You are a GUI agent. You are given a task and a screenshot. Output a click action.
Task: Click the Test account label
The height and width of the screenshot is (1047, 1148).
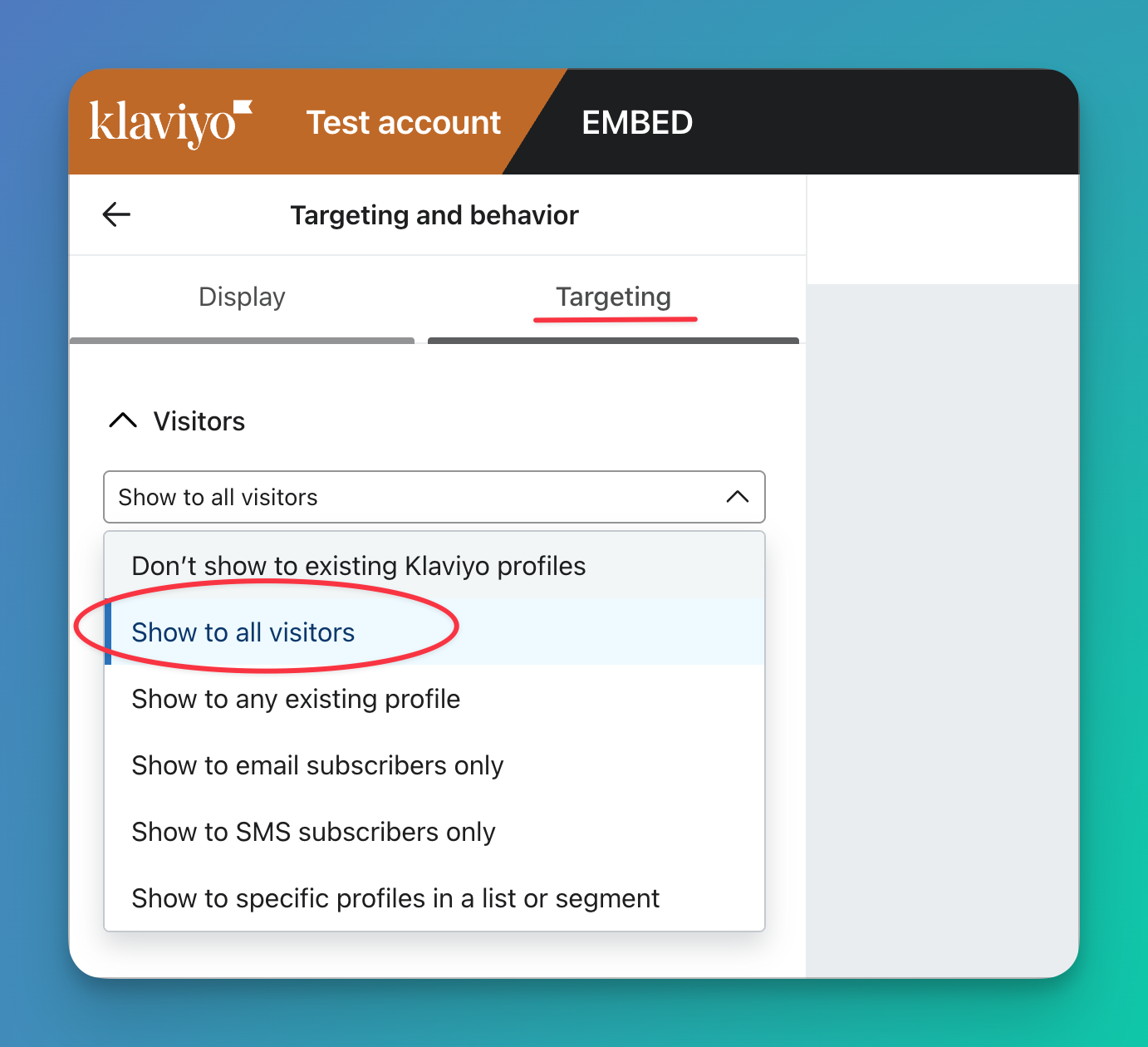click(x=404, y=123)
